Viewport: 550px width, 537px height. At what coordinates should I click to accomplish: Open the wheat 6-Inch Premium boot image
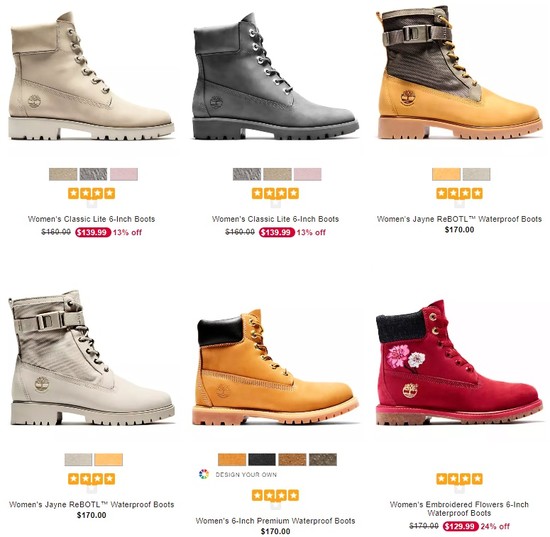(x=275, y=368)
